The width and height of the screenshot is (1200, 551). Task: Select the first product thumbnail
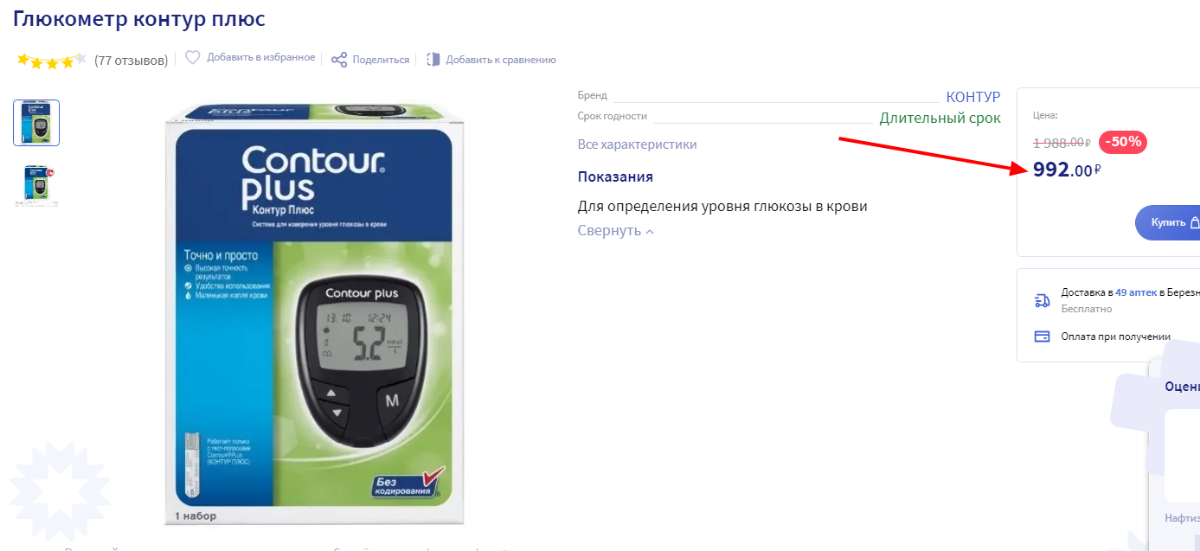36,122
